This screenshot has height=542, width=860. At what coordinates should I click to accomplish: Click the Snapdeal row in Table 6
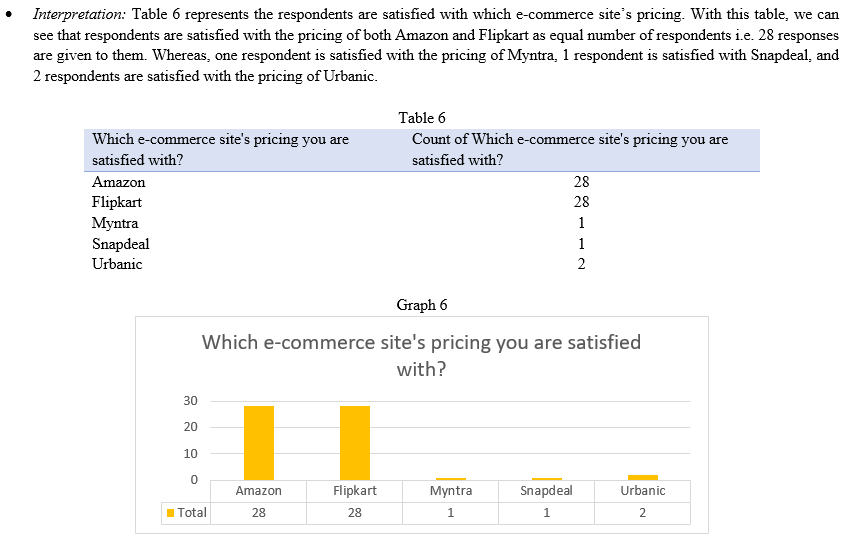point(422,244)
